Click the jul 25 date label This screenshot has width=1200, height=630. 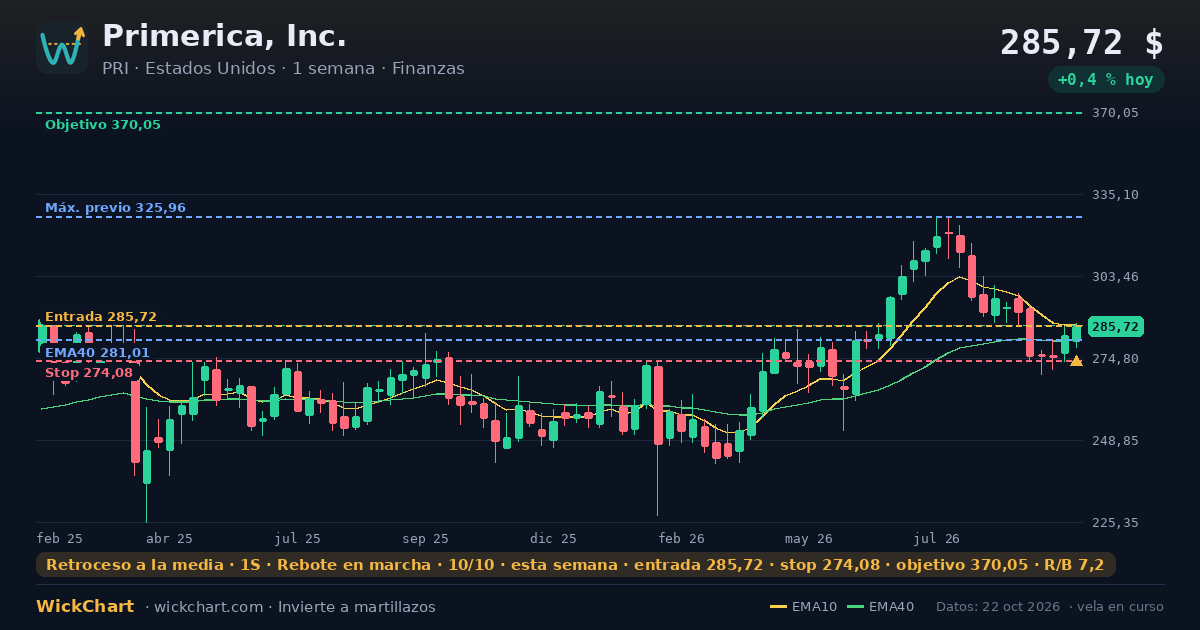(x=298, y=538)
